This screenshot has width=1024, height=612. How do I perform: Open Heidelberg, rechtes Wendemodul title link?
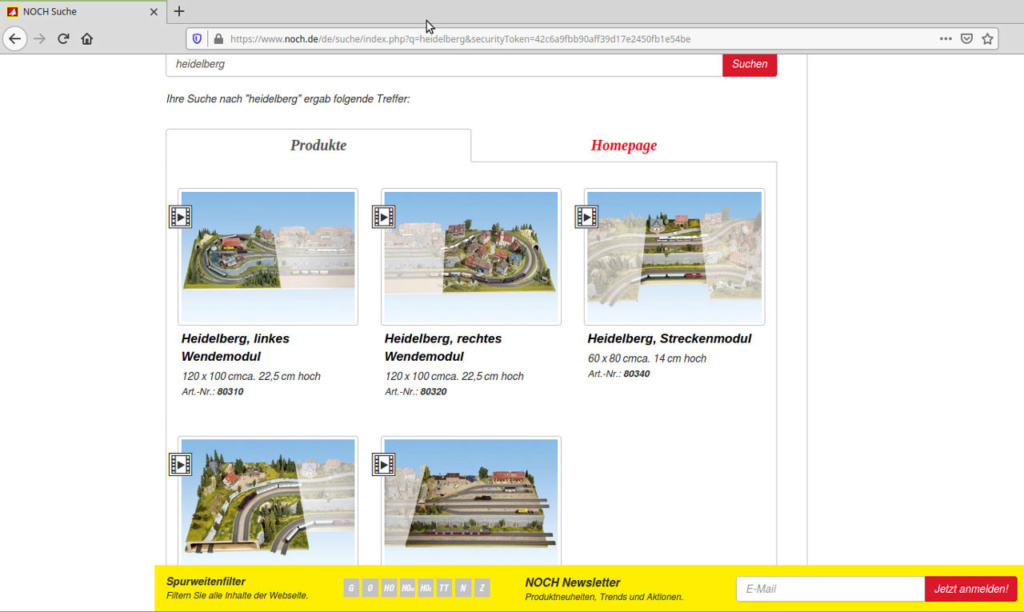(x=443, y=347)
